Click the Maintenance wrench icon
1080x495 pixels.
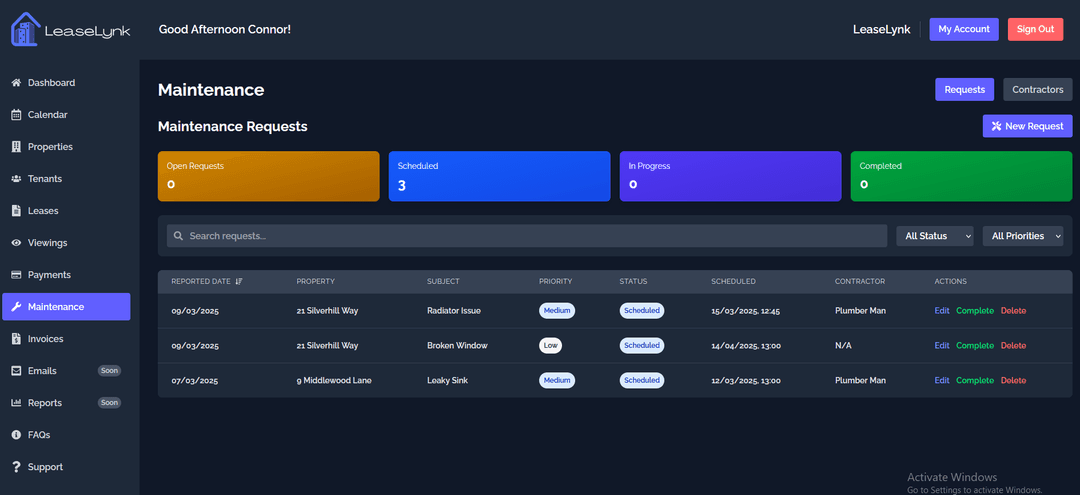(17, 307)
